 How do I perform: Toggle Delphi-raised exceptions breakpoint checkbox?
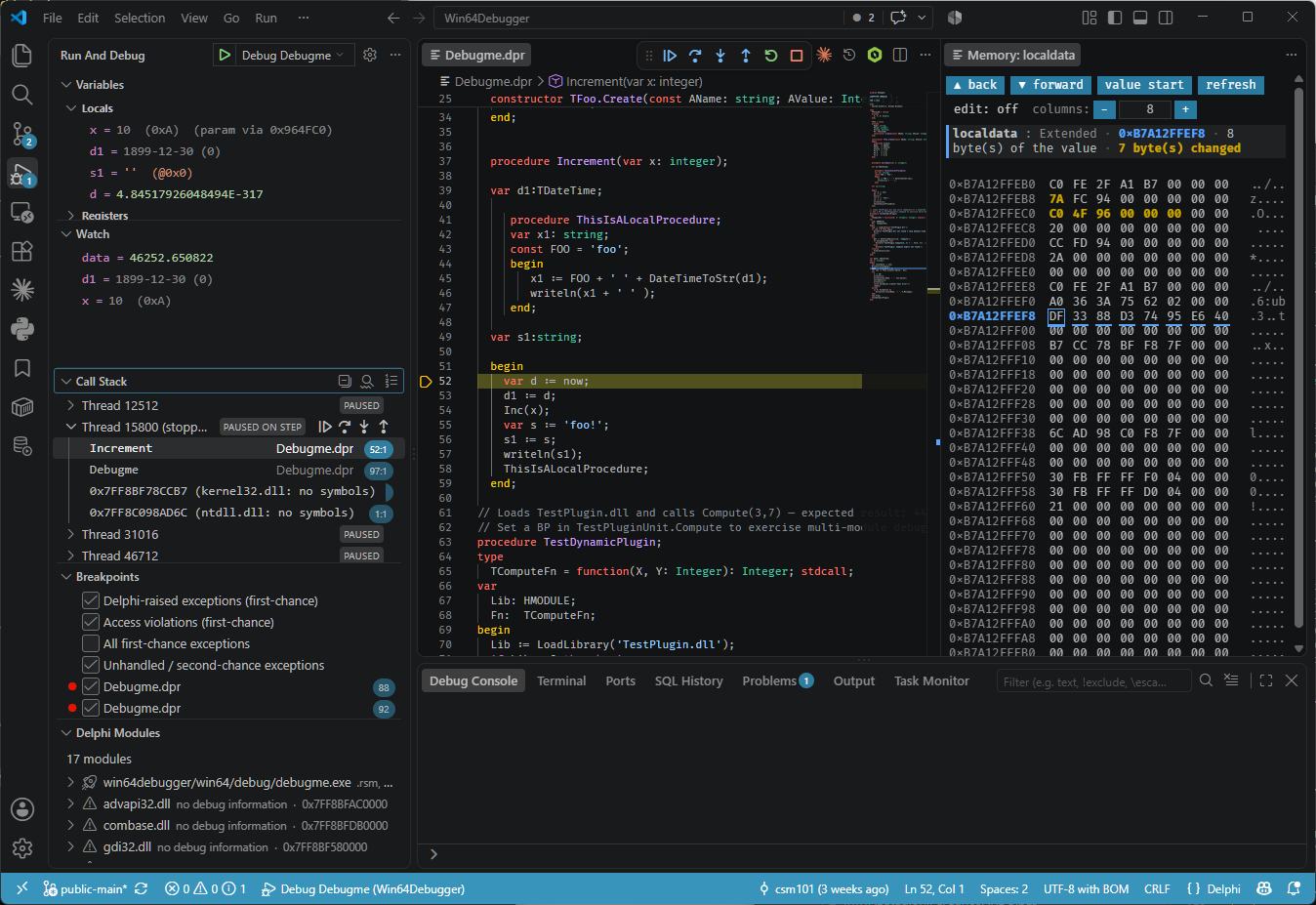[x=91, y=601]
